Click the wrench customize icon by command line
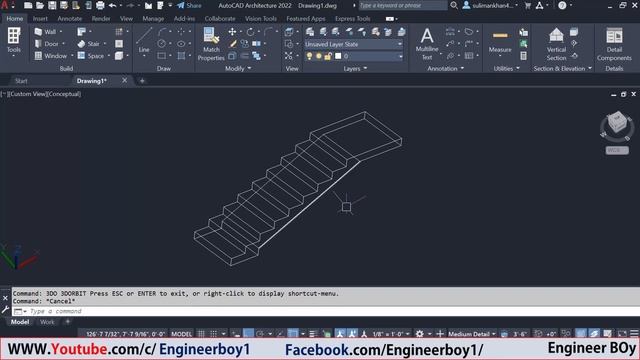Viewport: 640px width, 360px height. [x=5, y=310]
